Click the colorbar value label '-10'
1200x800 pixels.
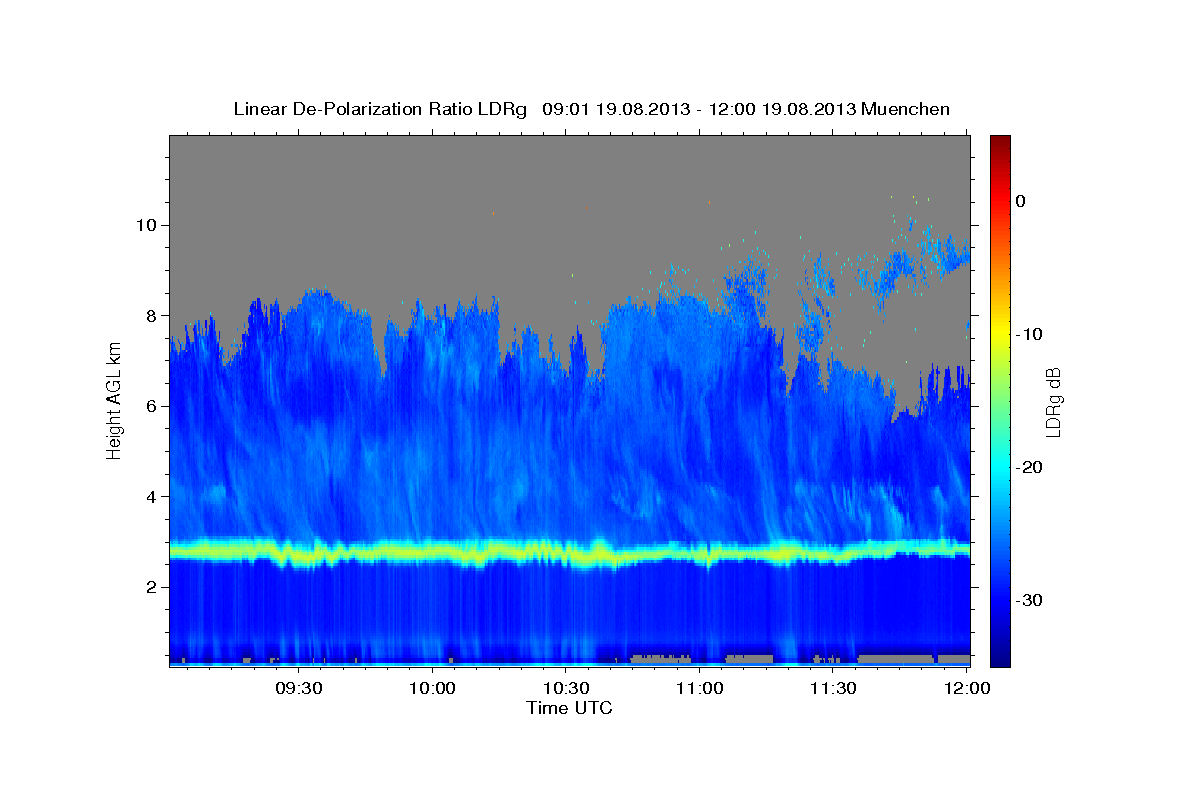tap(1029, 334)
